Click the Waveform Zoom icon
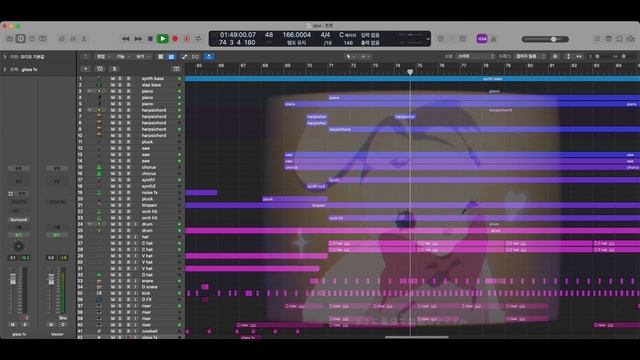Screen dimensions: 640x360 [x=555, y=56]
